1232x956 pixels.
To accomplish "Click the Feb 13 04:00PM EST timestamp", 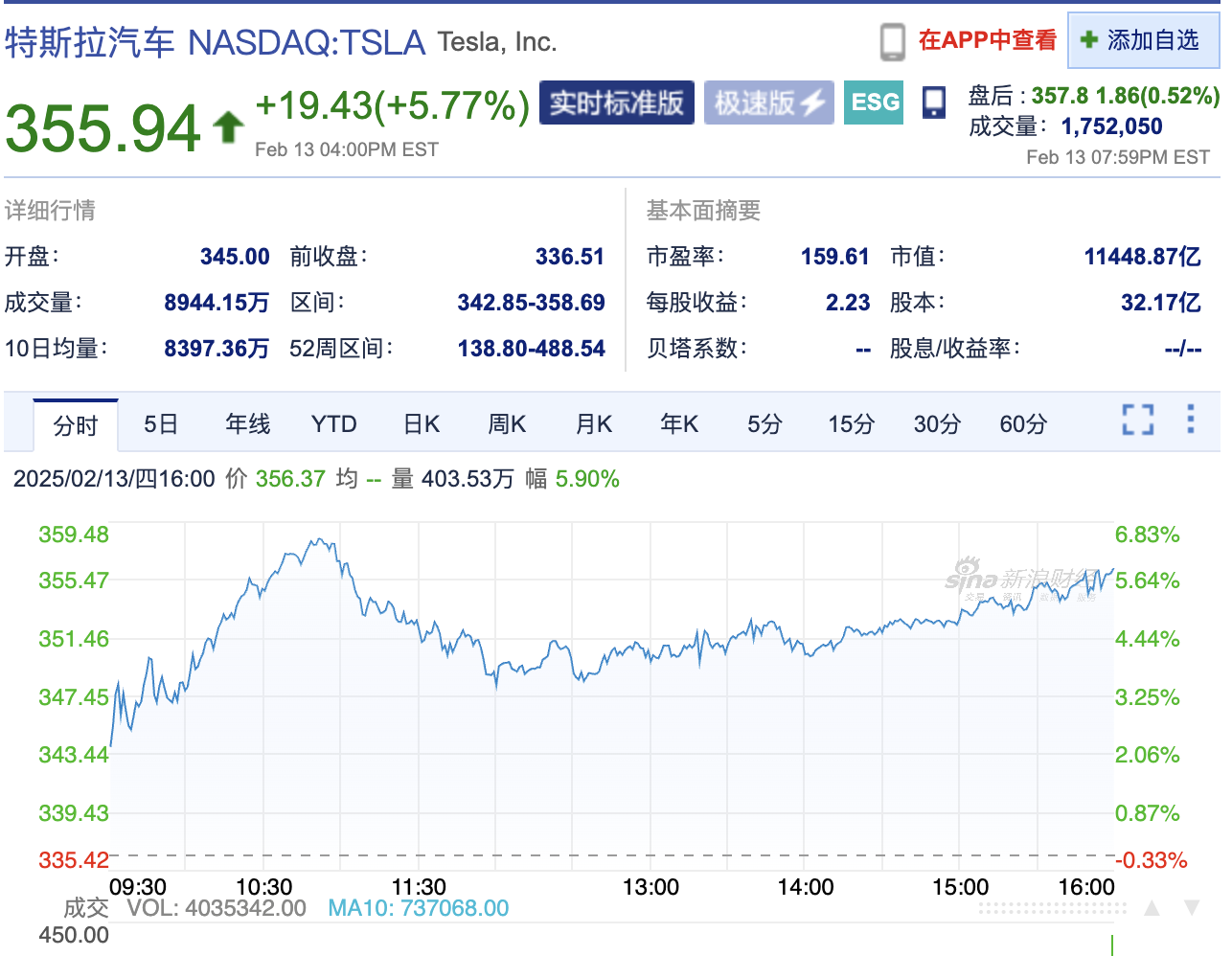I will [347, 149].
